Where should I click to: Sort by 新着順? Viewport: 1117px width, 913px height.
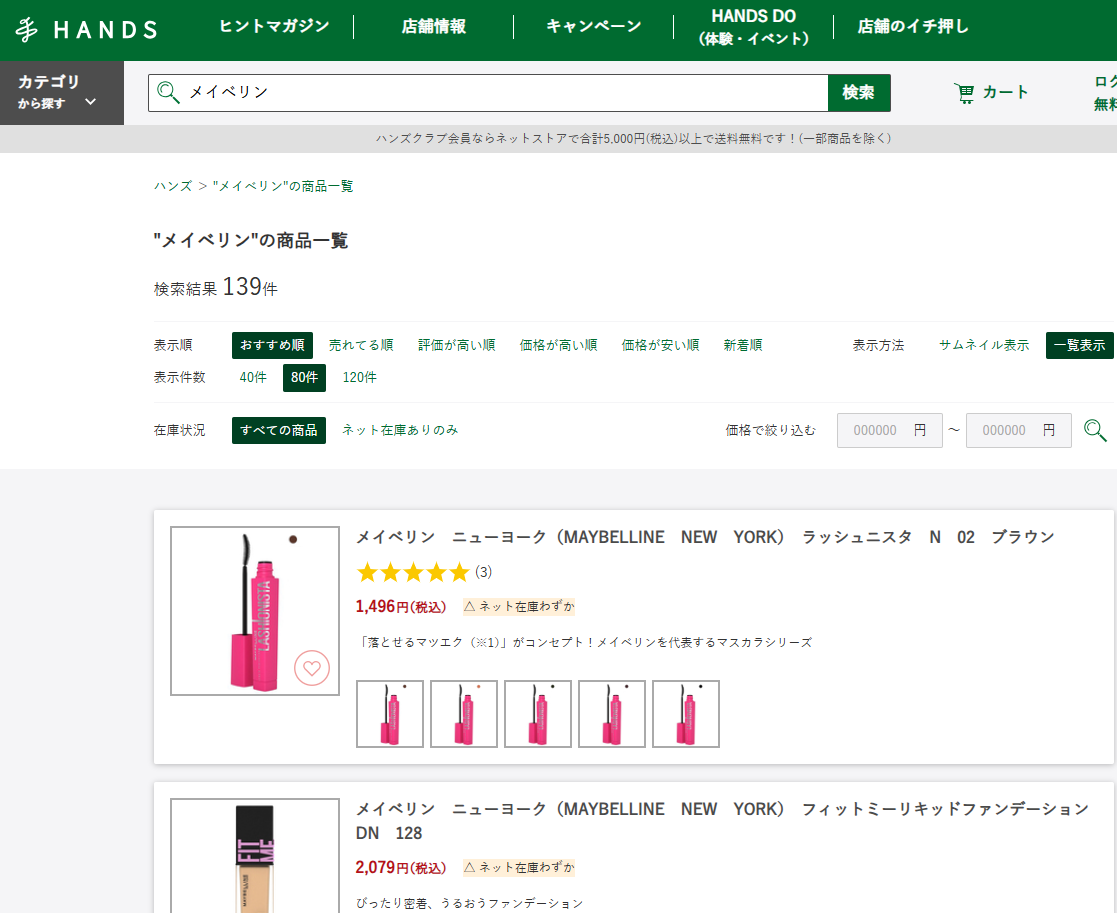[x=743, y=345]
